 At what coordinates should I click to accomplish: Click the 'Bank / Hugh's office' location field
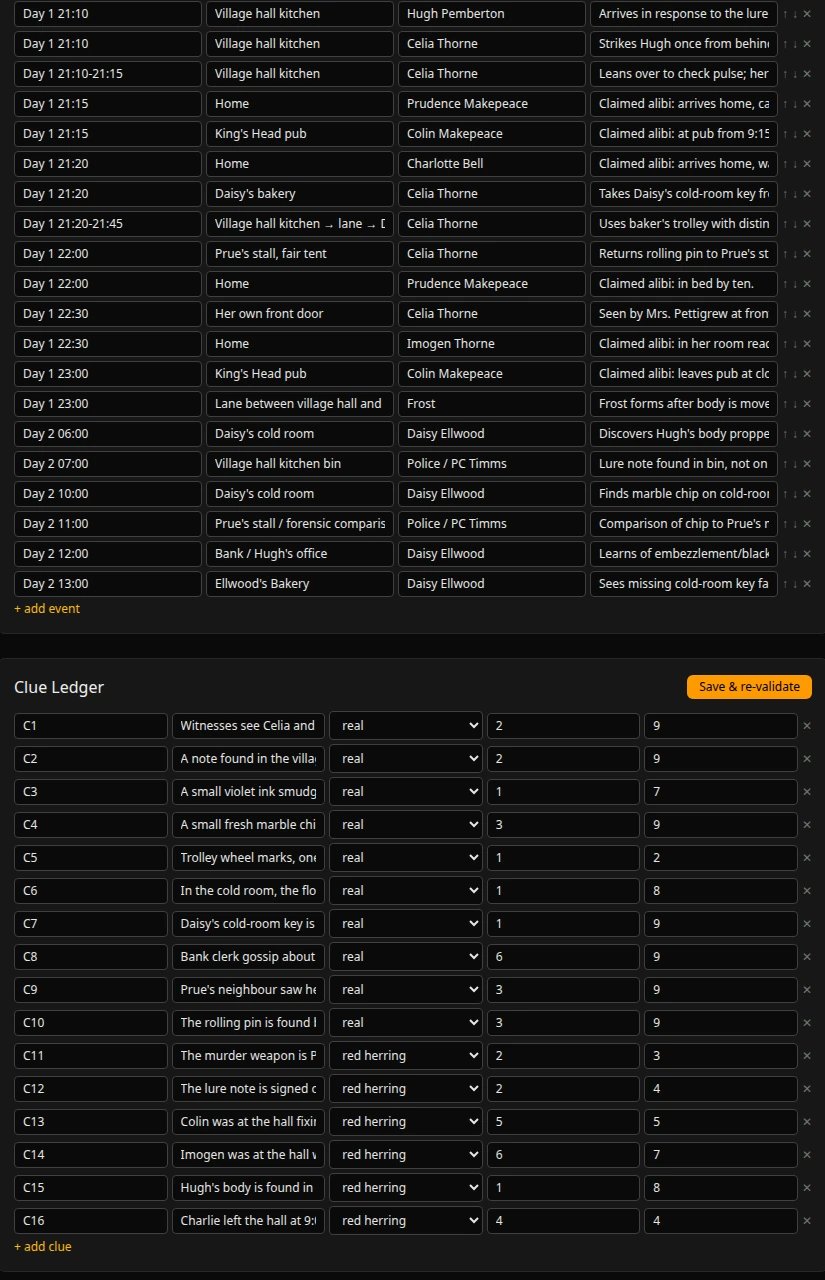300,554
